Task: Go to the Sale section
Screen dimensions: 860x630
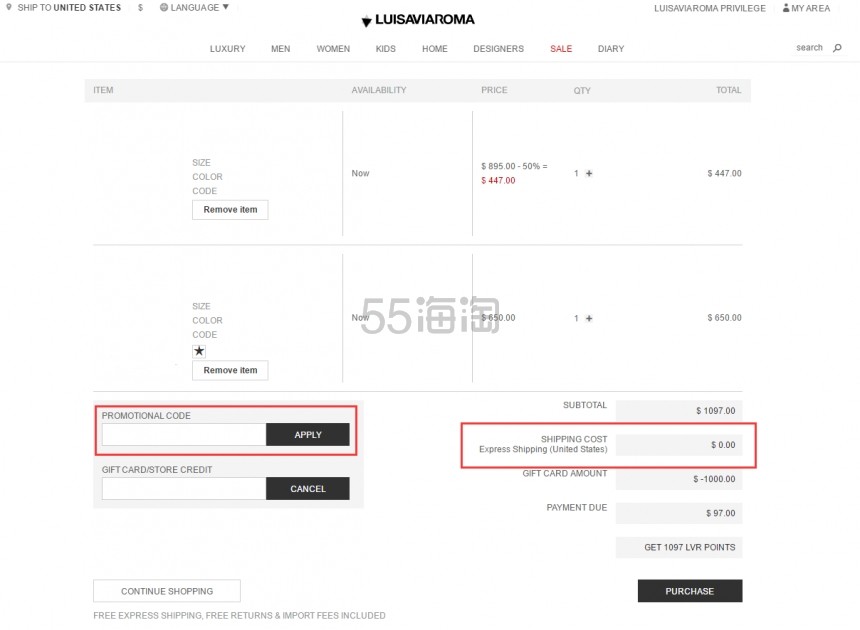Action: coord(561,49)
